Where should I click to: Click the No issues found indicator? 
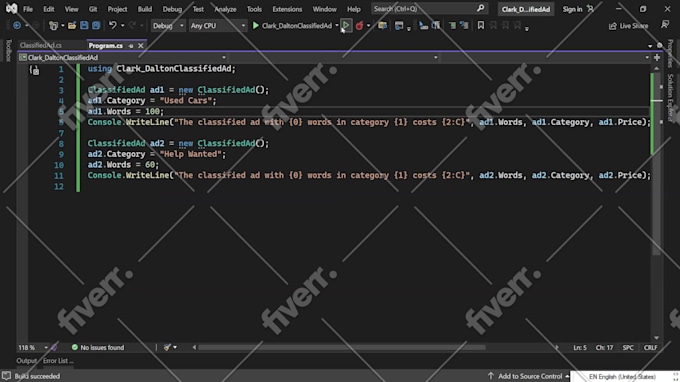point(98,347)
